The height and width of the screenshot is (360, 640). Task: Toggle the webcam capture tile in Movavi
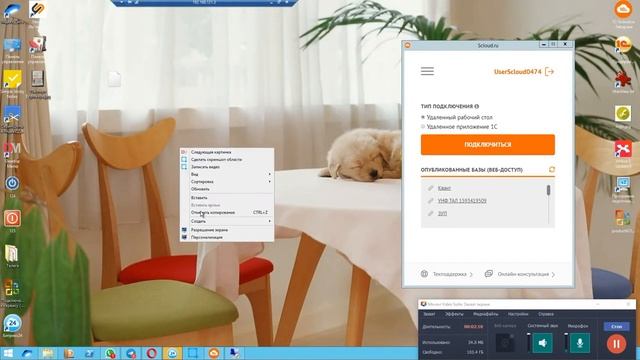point(505,343)
